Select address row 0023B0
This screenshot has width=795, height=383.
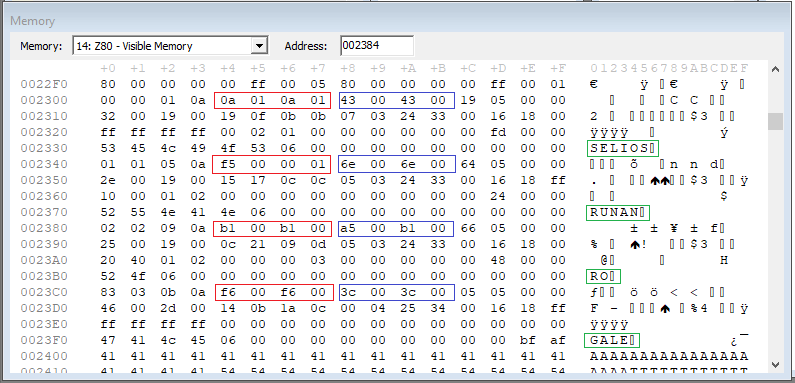point(44,276)
